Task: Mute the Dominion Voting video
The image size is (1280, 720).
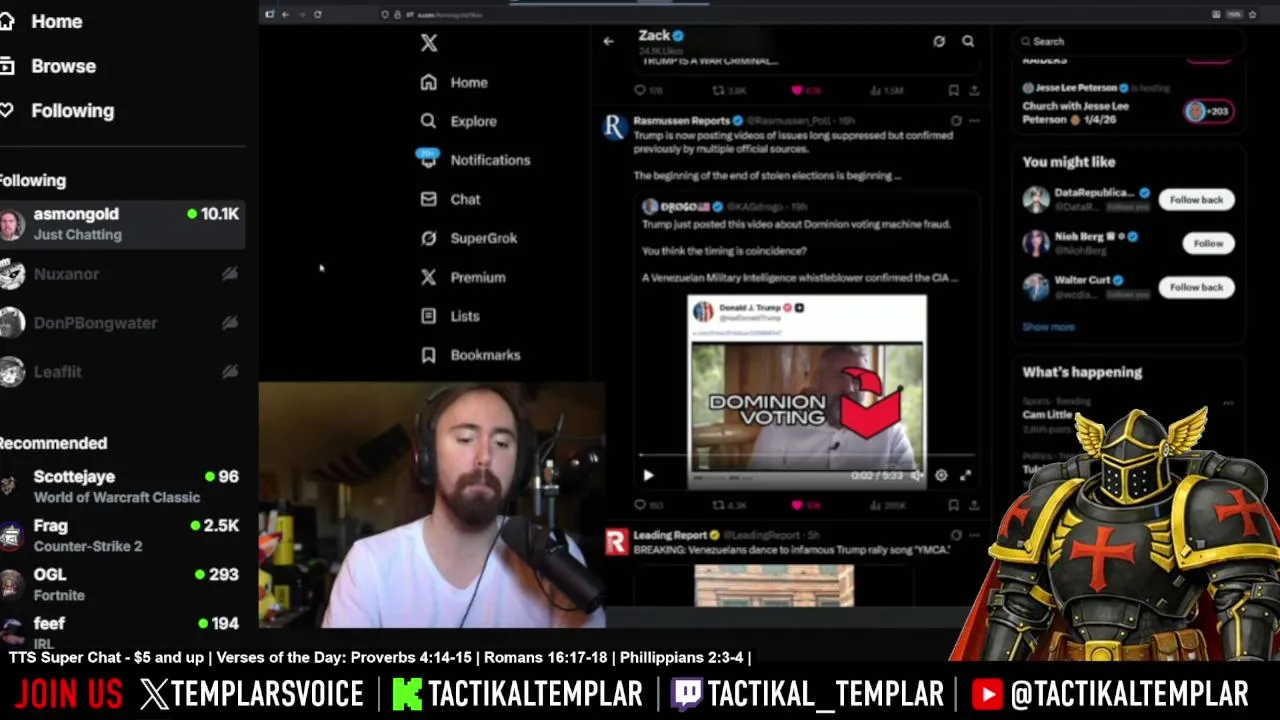Action: pyautogui.click(x=916, y=476)
